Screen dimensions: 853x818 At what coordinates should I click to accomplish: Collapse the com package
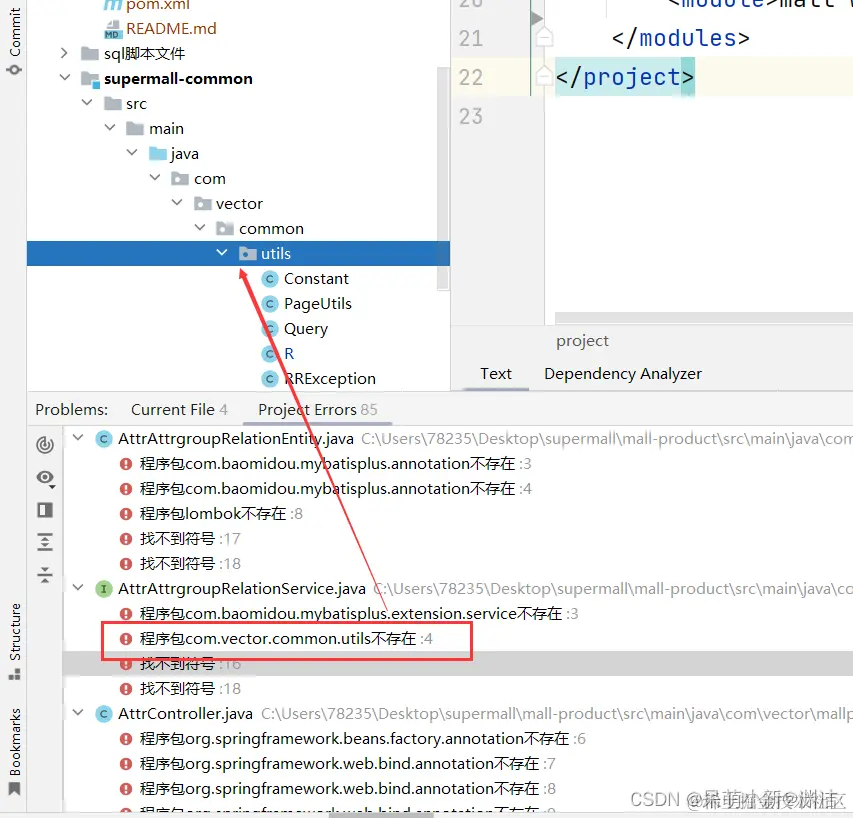(155, 178)
